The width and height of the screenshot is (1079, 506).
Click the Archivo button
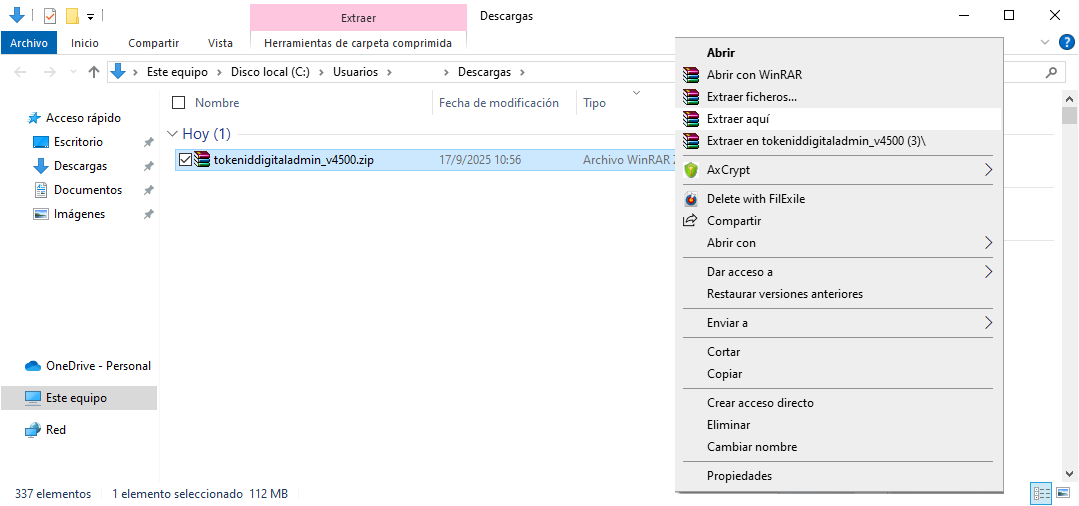[x=29, y=43]
